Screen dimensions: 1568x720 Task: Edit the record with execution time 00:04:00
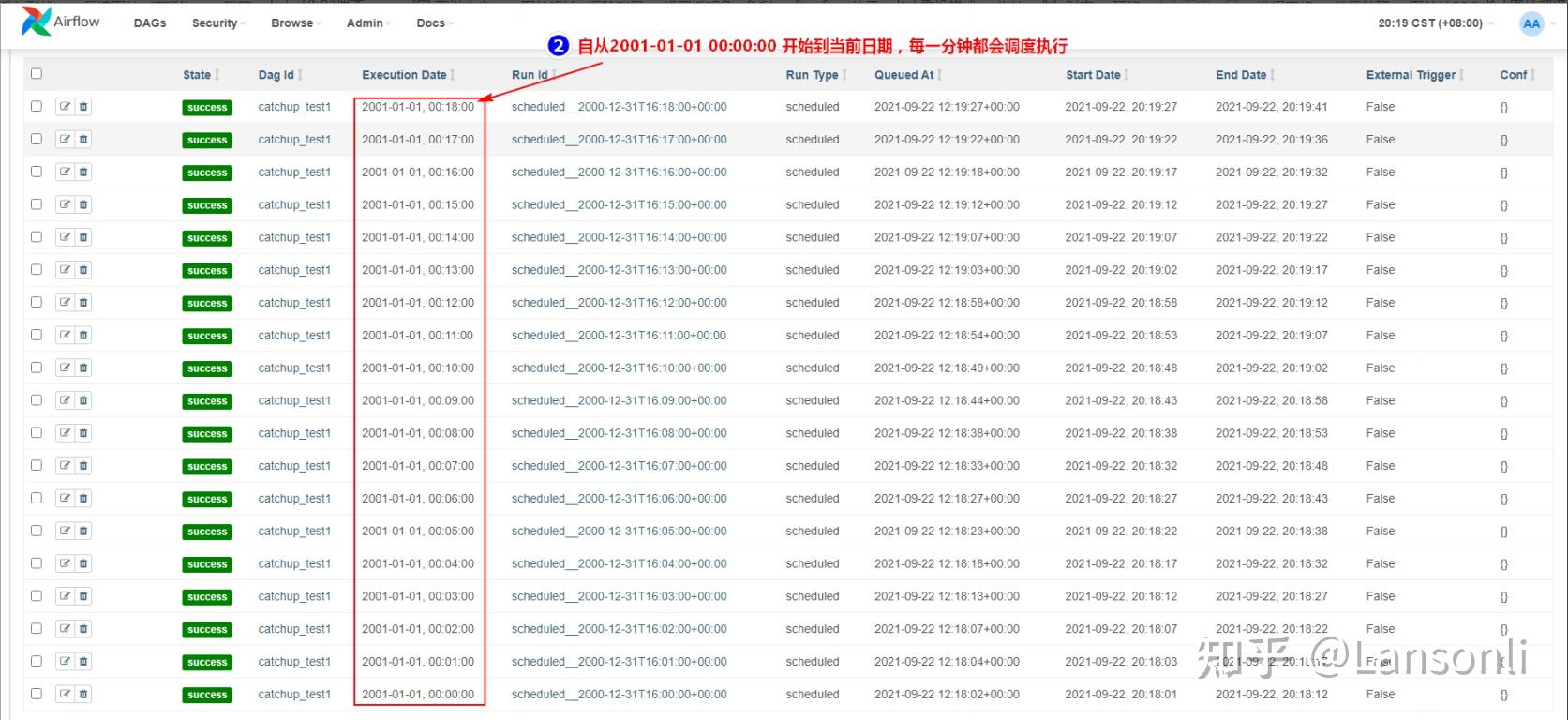(x=65, y=563)
